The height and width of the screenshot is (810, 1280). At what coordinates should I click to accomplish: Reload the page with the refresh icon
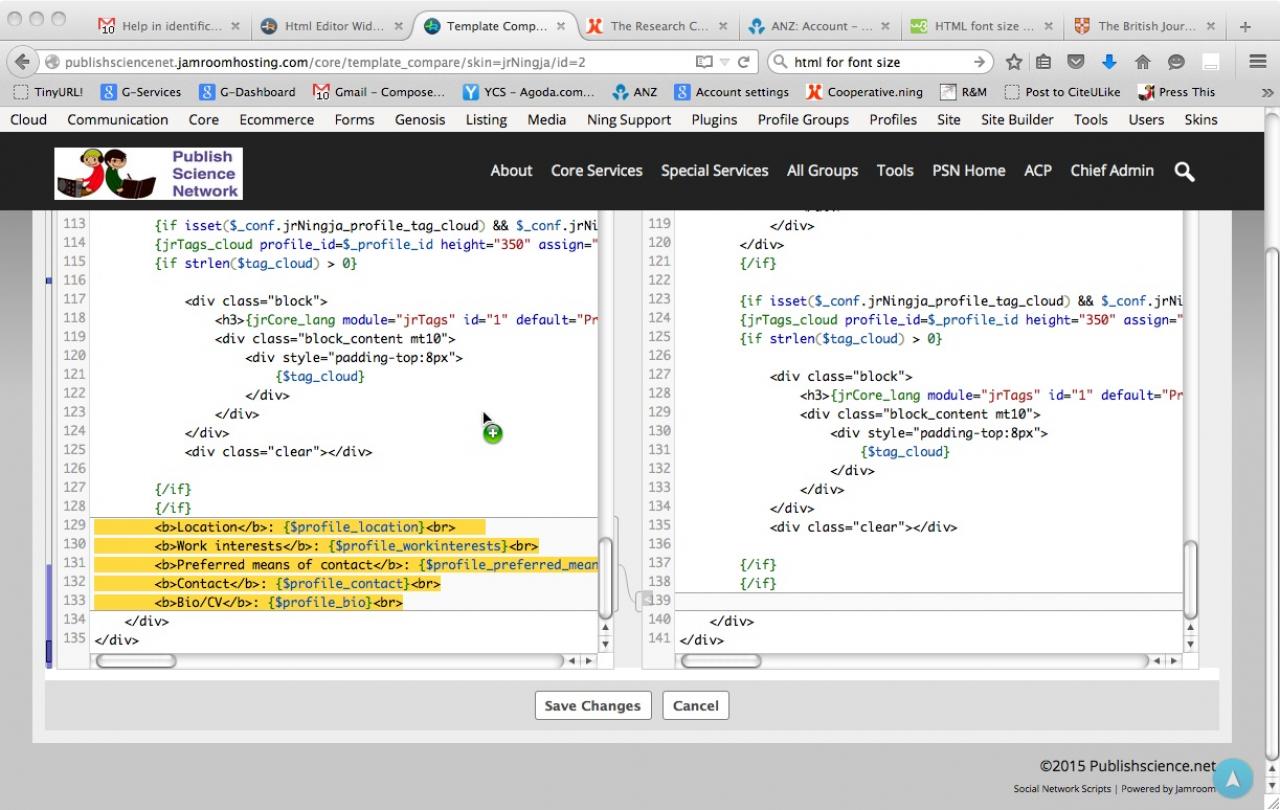coord(744,62)
